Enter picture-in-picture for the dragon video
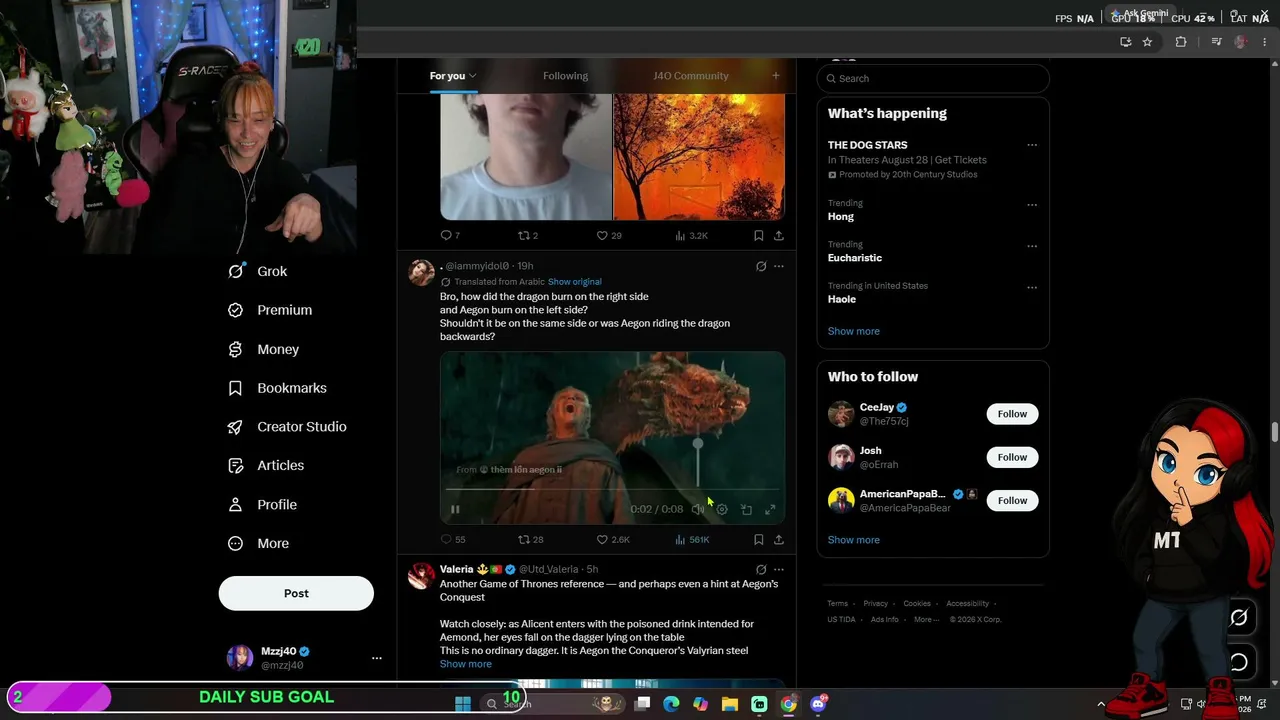The image size is (1280, 720). coord(746,509)
